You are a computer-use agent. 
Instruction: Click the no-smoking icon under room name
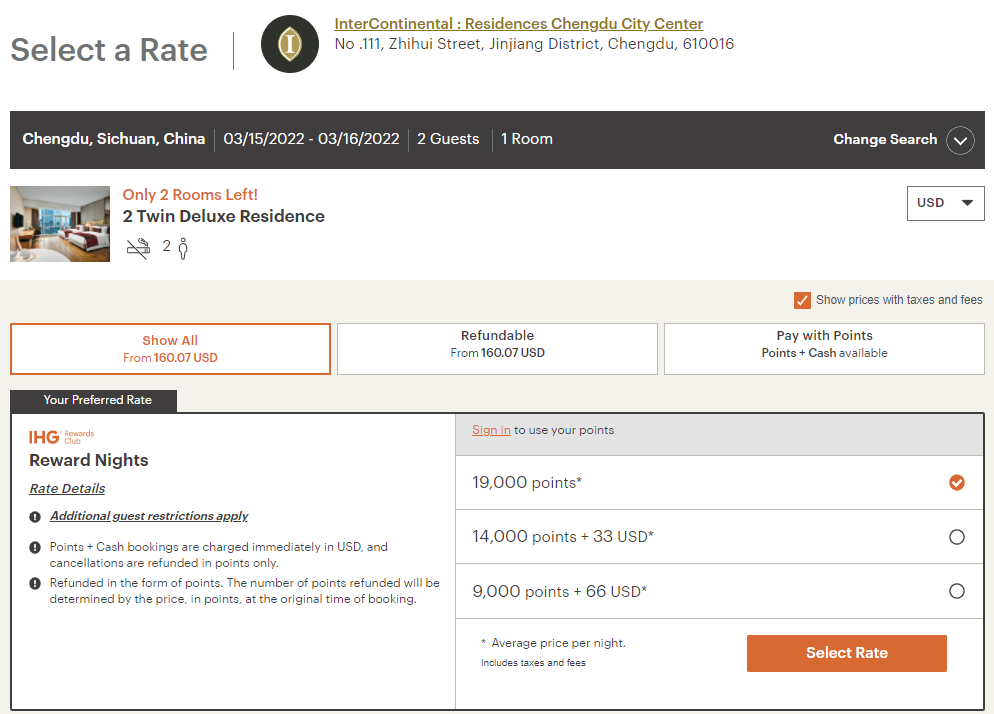click(138, 248)
